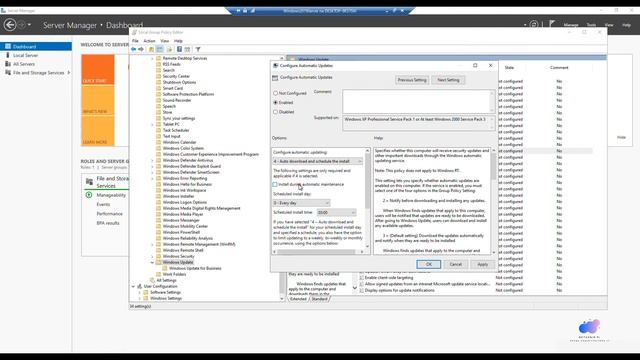Click the Remote Desktop Services folder icon

(x=158, y=58)
